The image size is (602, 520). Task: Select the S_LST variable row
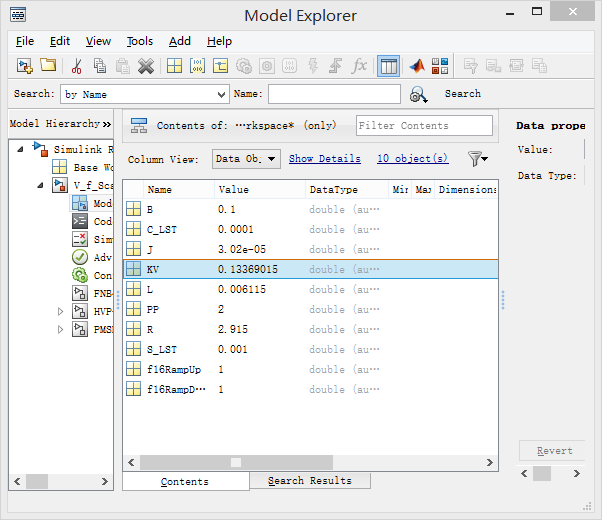tap(311, 349)
